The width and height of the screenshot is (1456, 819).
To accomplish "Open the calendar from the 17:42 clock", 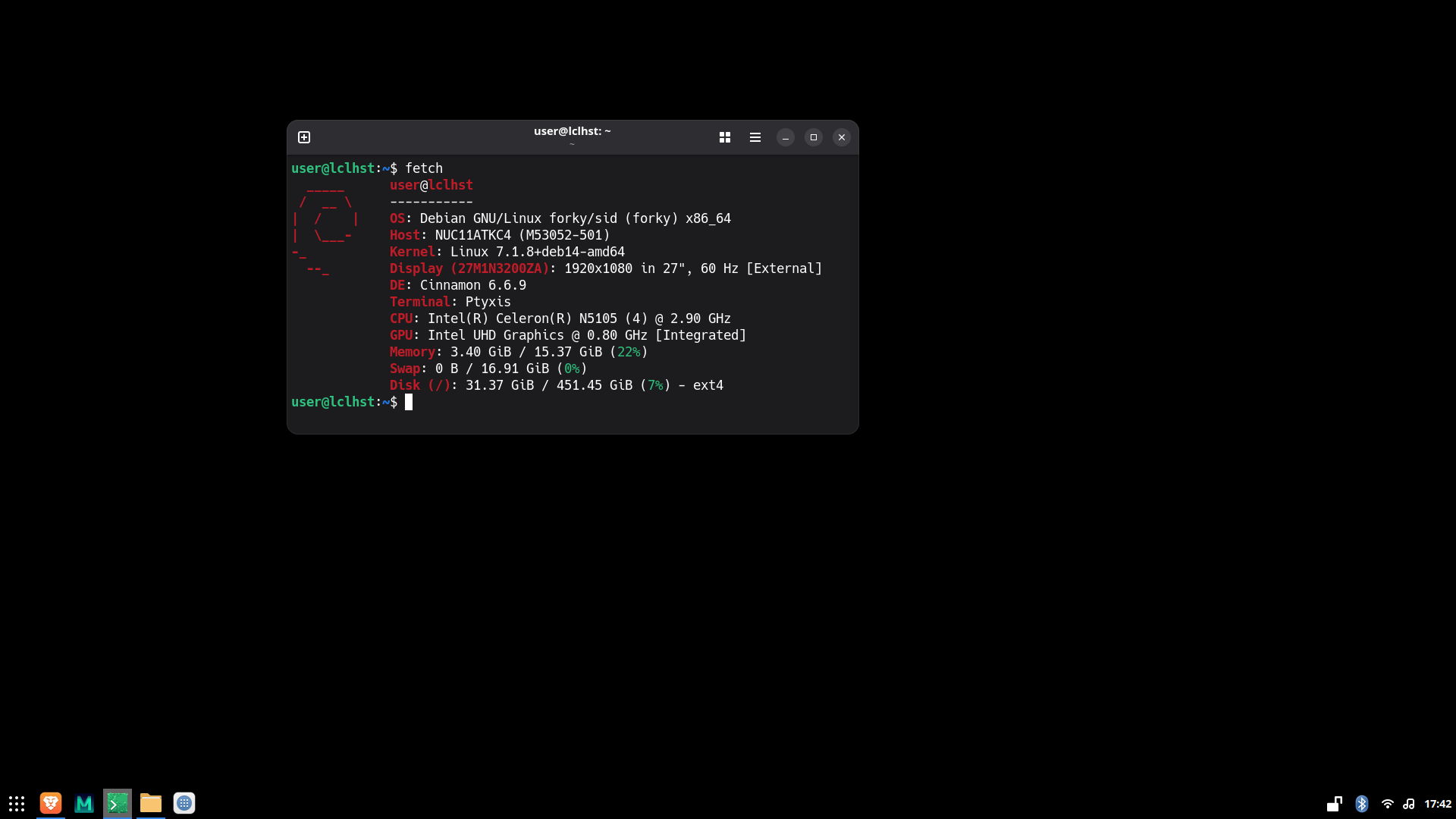I will point(1438,804).
